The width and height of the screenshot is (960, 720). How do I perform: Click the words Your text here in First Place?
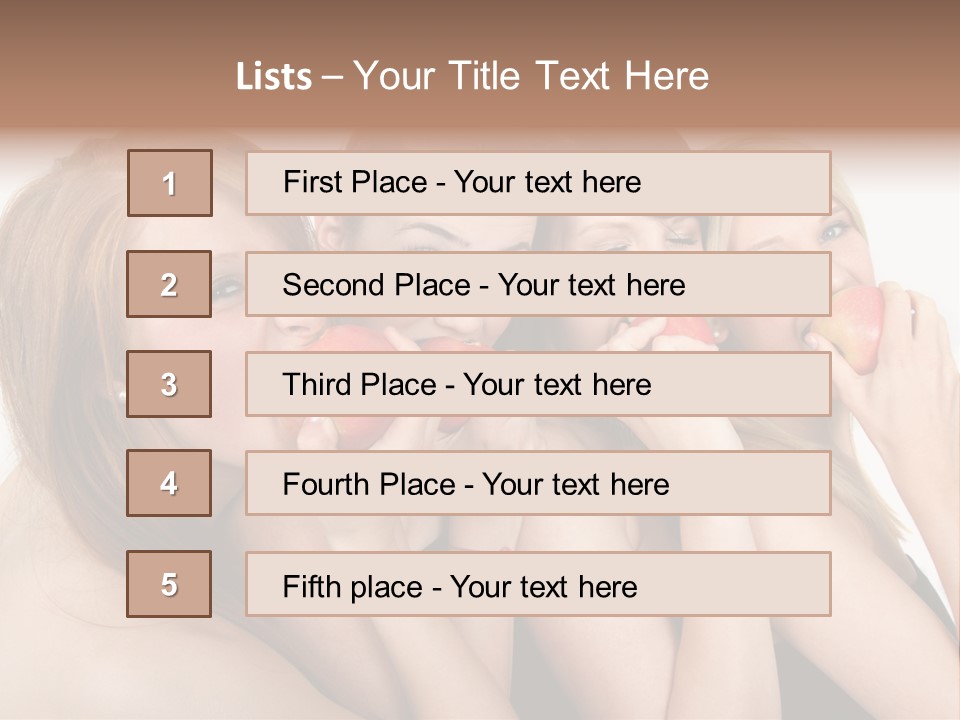pyautogui.click(x=547, y=182)
